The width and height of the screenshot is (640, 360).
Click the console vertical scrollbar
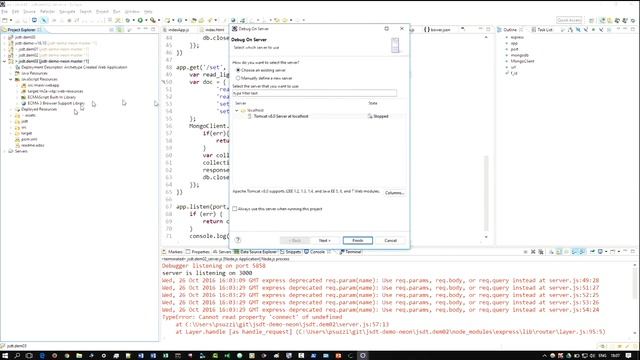pos(636,300)
